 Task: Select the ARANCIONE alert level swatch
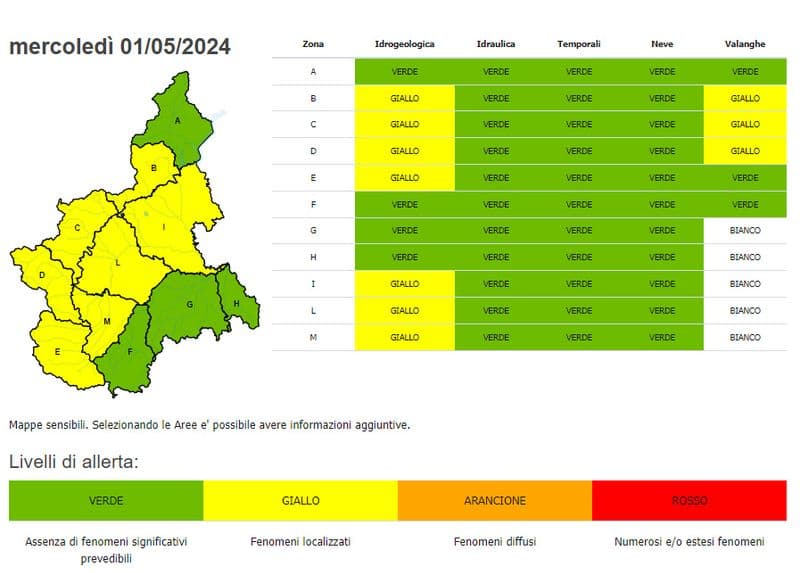(x=494, y=500)
